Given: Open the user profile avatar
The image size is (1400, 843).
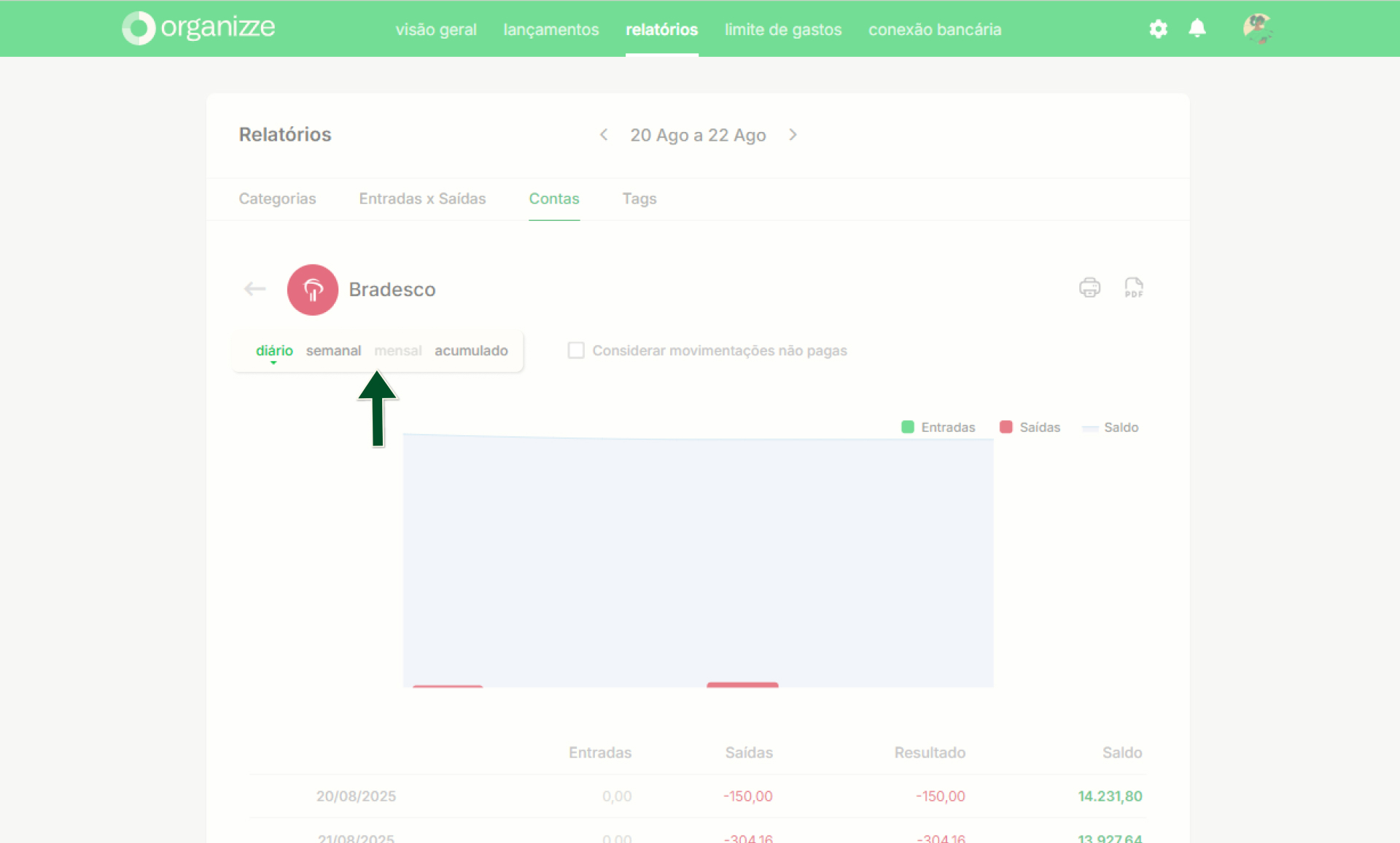Looking at the screenshot, I should (x=1257, y=28).
